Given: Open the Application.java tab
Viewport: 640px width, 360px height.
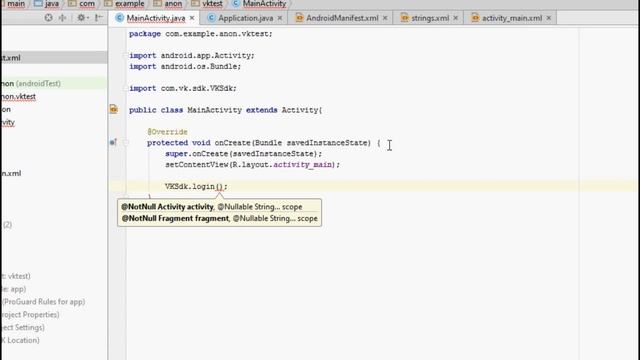Looking at the screenshot, I should (245, 18).
